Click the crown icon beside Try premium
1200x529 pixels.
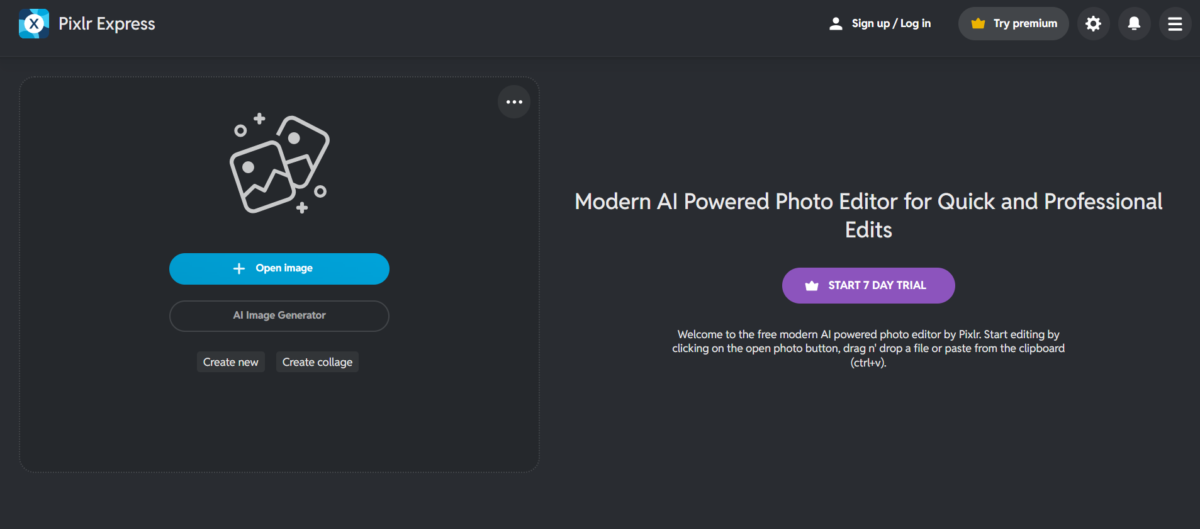pyautogui.click(x=978, y=24)
